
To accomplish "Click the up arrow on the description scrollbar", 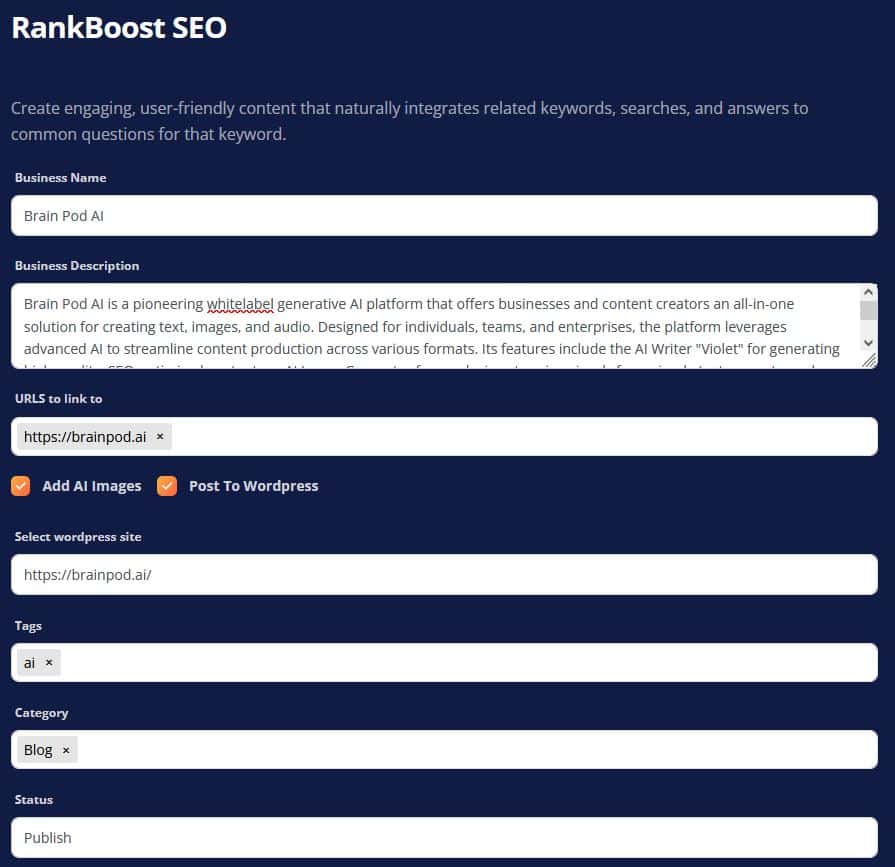I will pos(868,293).
